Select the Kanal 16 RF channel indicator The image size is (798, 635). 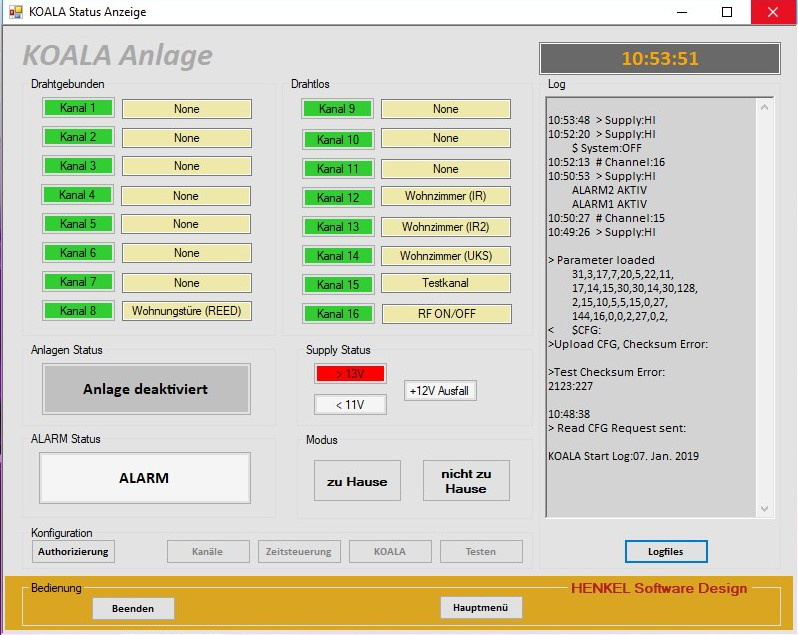tap(338, 314)
